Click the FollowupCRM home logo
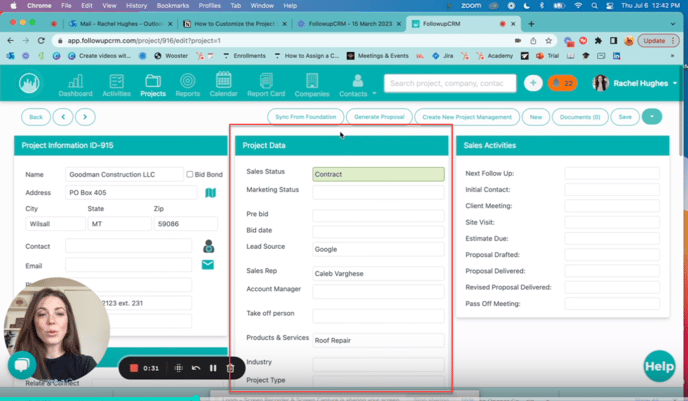The image size is (688, 401). pyautogui.click(x=29, y=83)
